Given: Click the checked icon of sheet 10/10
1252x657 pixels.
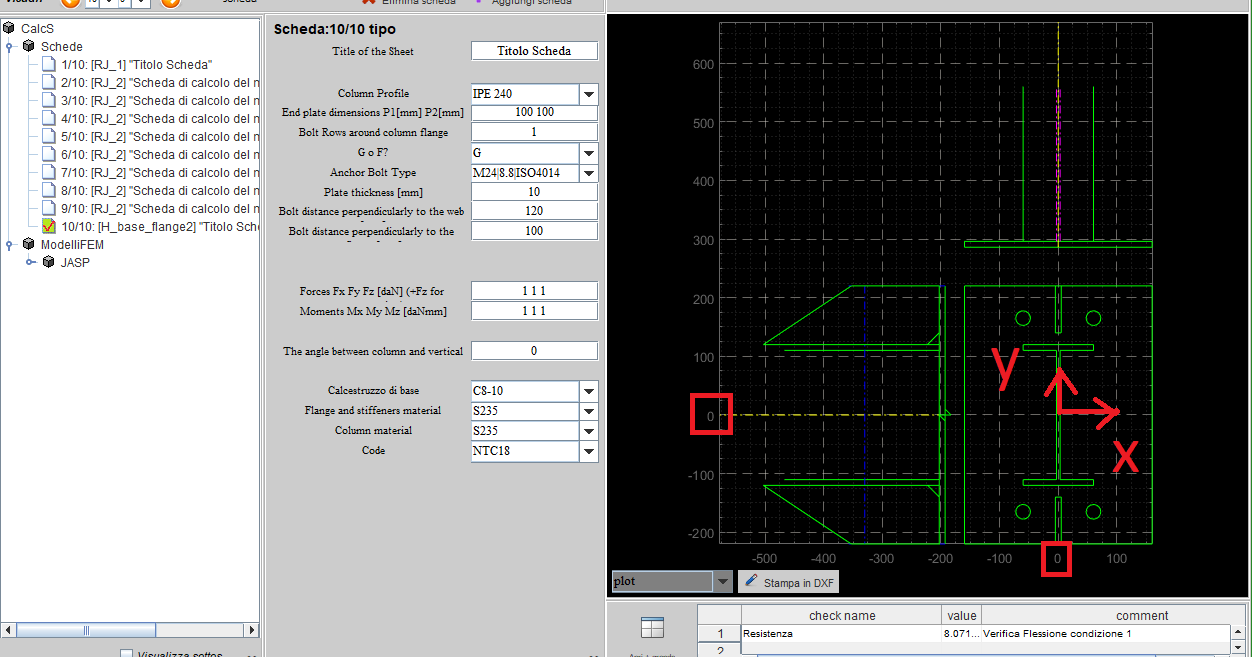Looking at the screenshot, I should coord(49,227).
